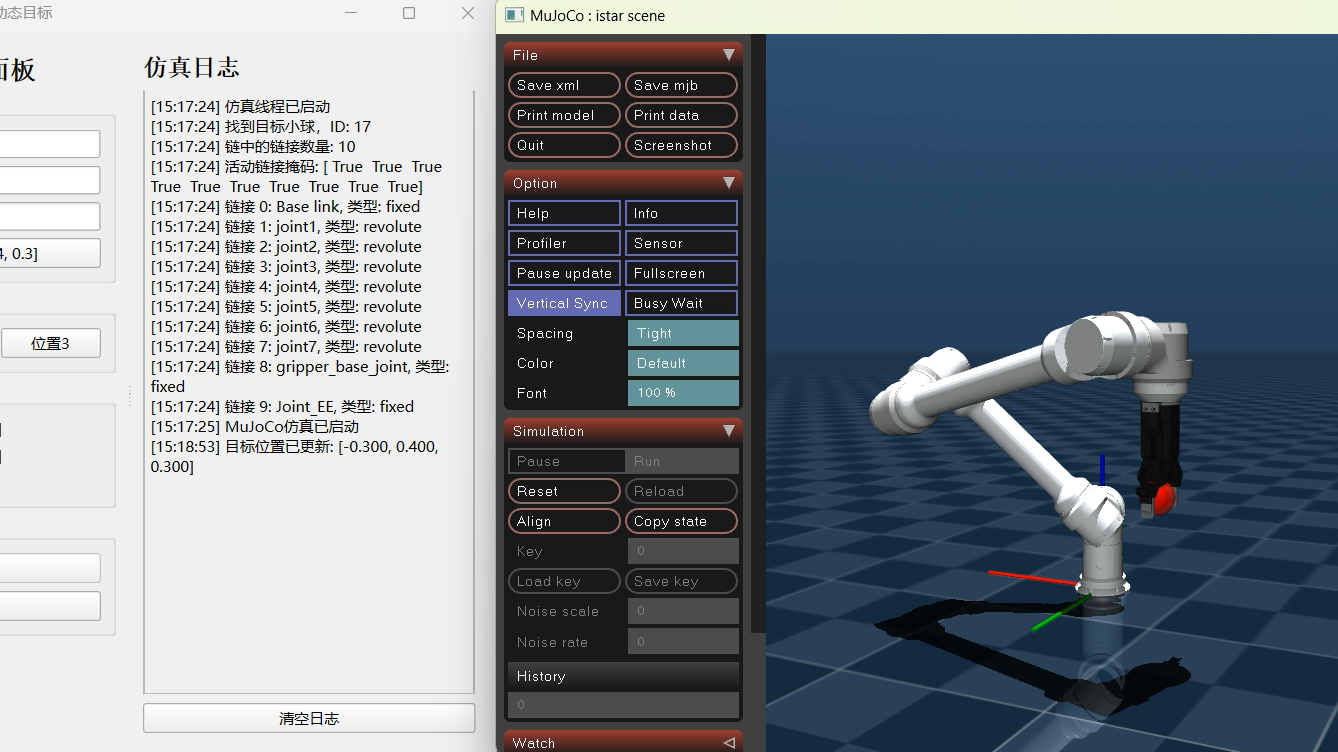Toggle Busy Wait option
The image size is (1338, 752).
[681, 303]
